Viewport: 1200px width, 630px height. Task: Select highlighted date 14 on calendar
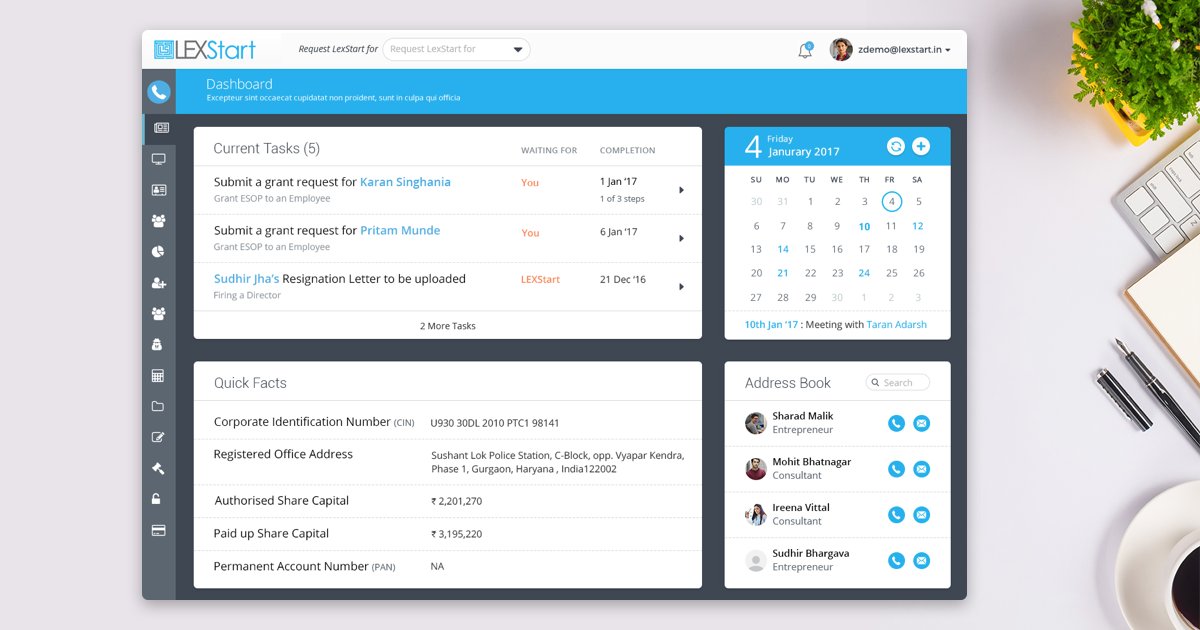(783, 250)
